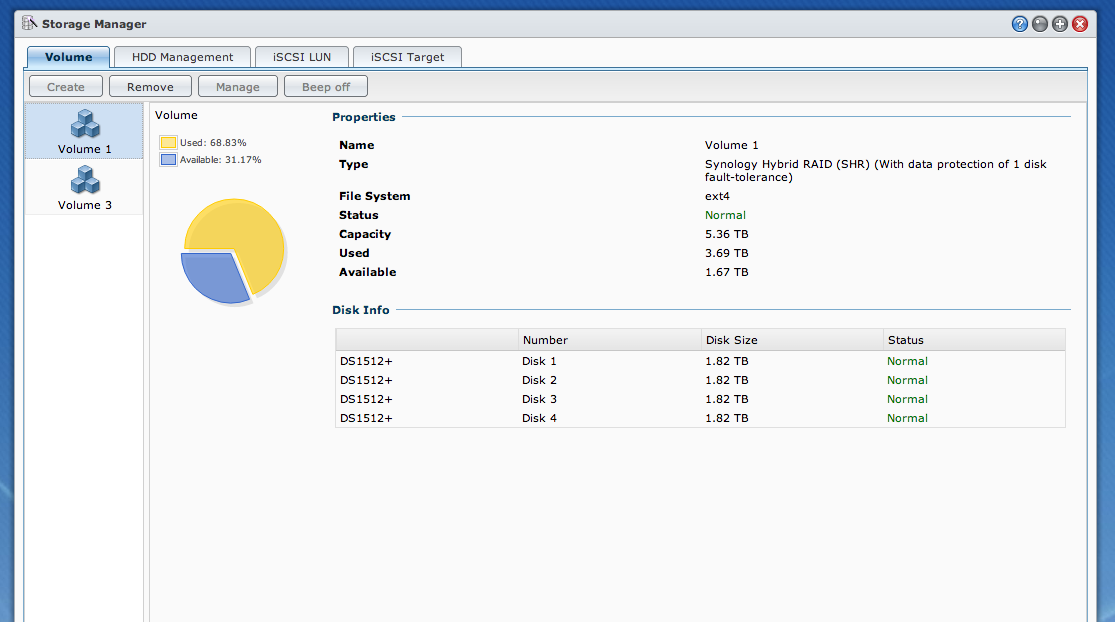Click the Normal status for Disk 4
Viewport: 1115px width, 622px height.
[x=907, y=418]
